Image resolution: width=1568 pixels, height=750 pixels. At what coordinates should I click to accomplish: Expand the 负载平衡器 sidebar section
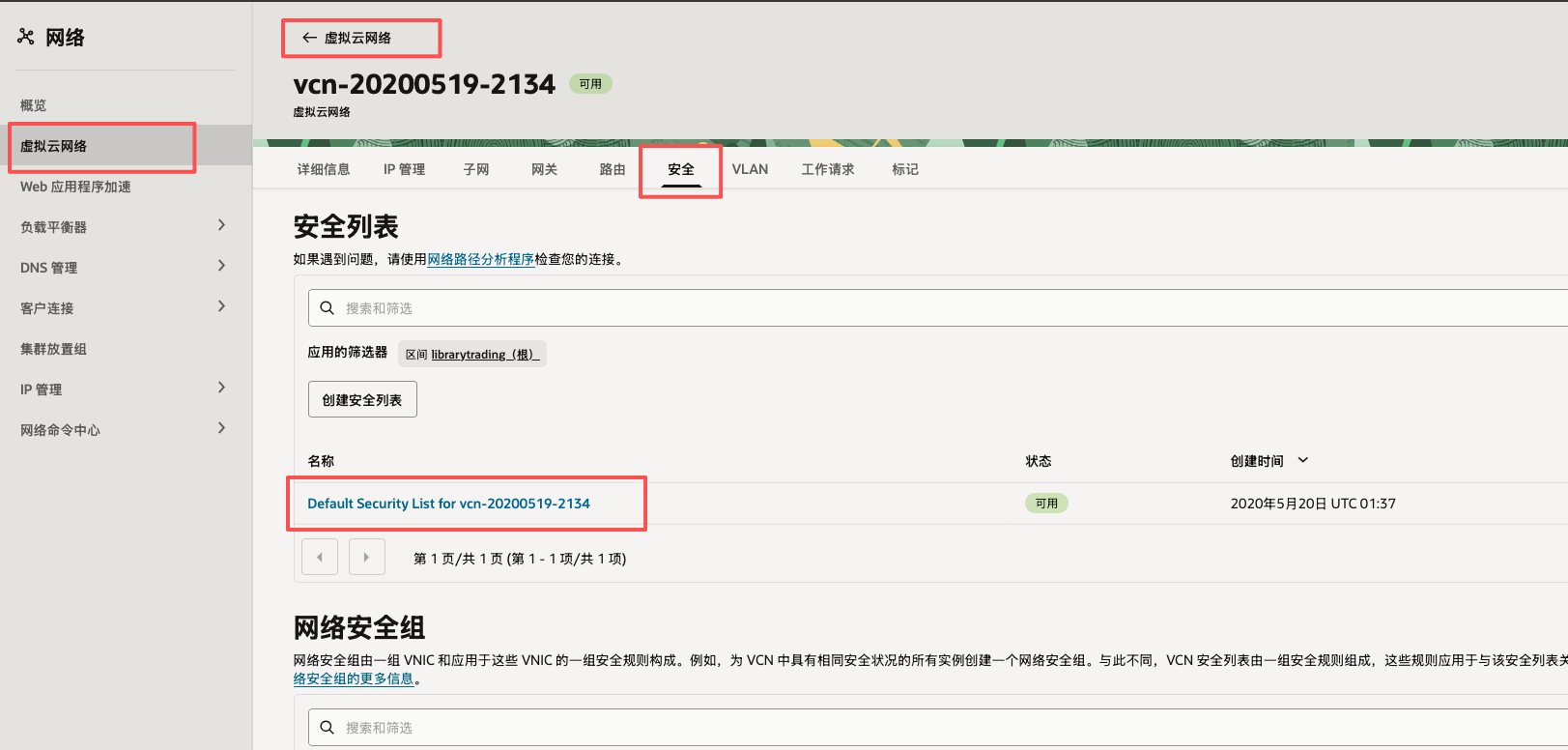click(221, 225)
